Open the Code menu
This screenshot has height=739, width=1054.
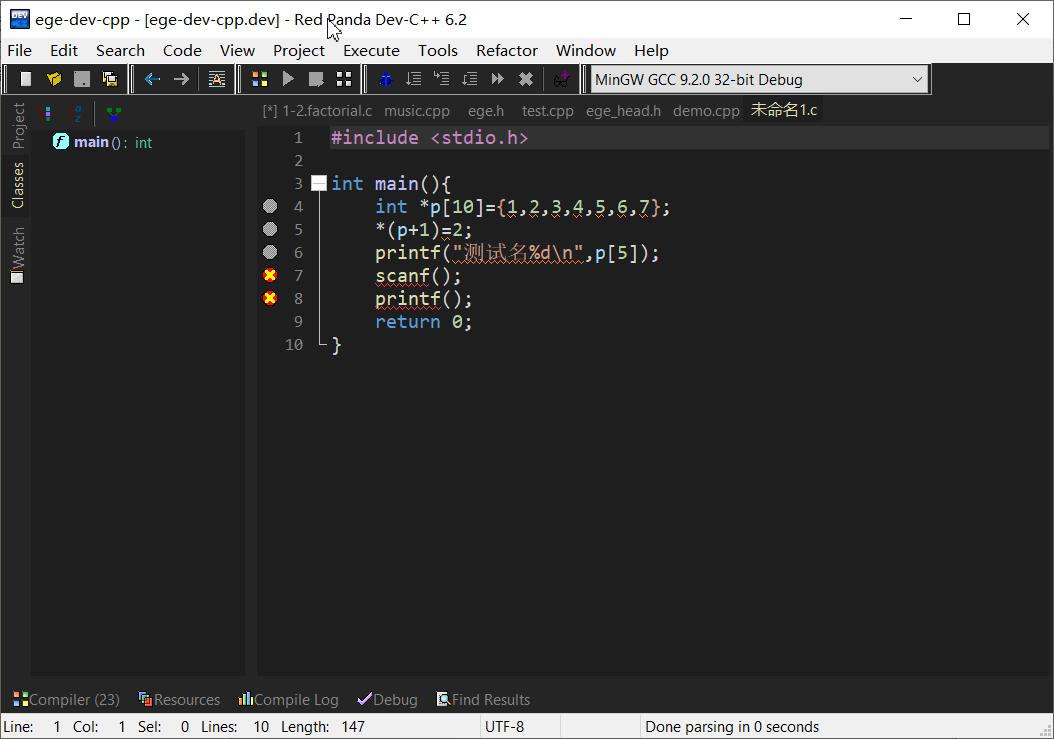[182, 50]
